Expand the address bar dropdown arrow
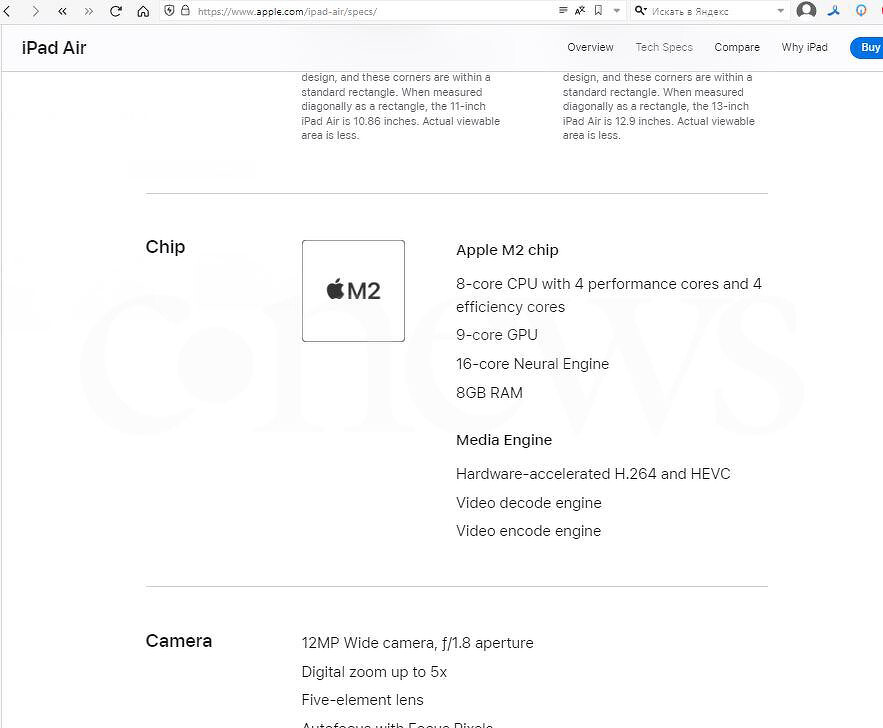This screenshot has height=728, width=883. tap(617, 11)
